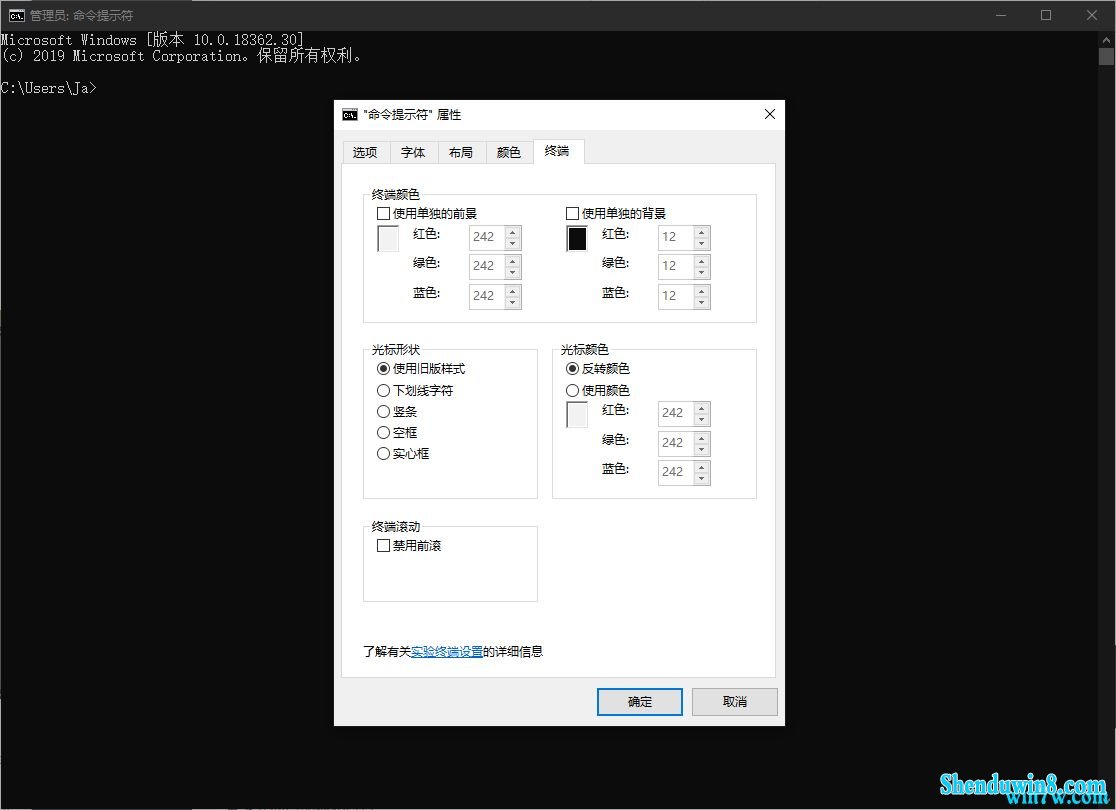Screen dimensions: 1116x810
Task: Switch to the 布局 tab
Action: click(x=460, y=152)
